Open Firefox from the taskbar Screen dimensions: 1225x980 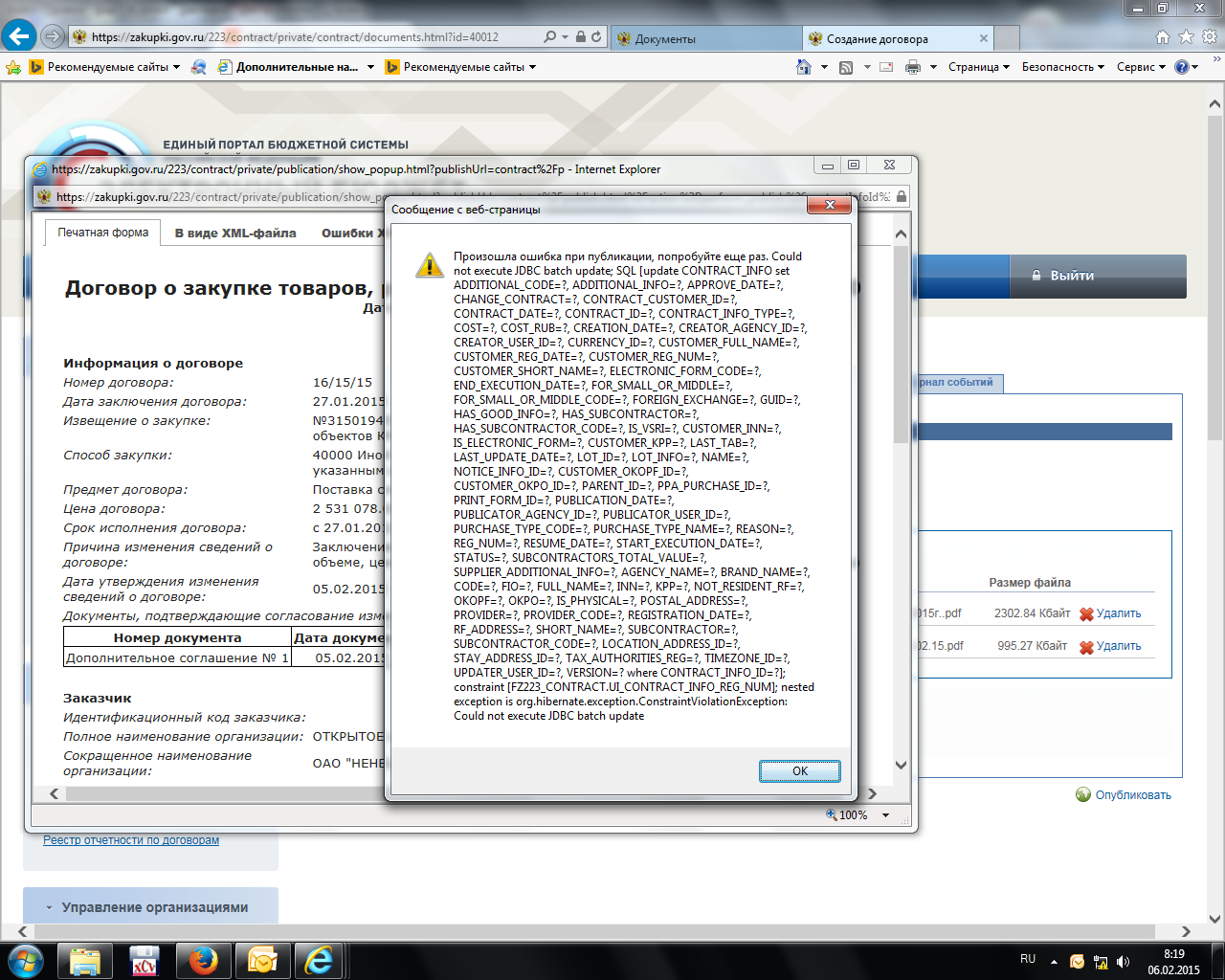(202, 960)
